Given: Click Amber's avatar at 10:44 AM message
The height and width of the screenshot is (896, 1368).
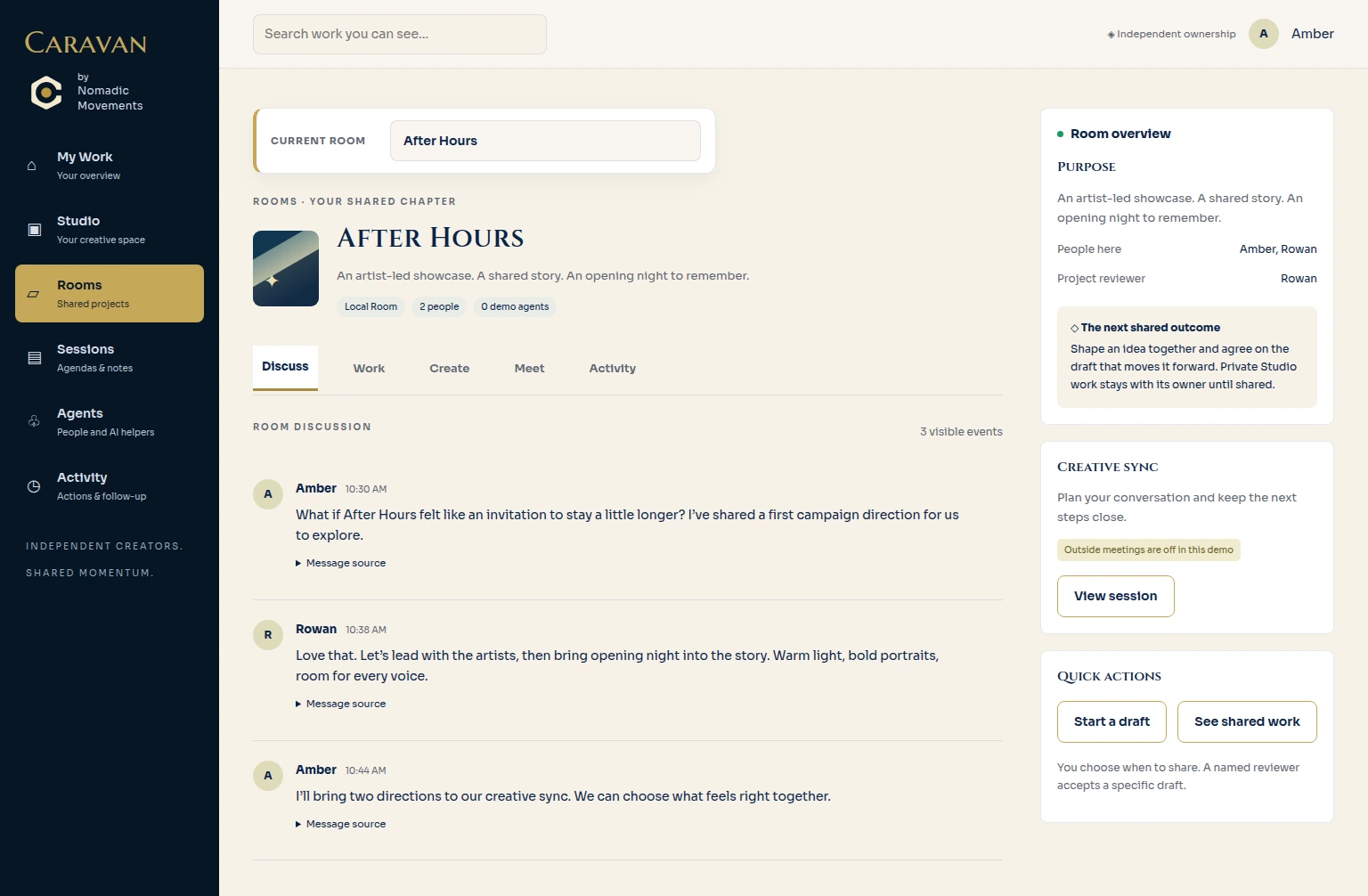Looking at the screenshot, I should click(x=268, y=776).
